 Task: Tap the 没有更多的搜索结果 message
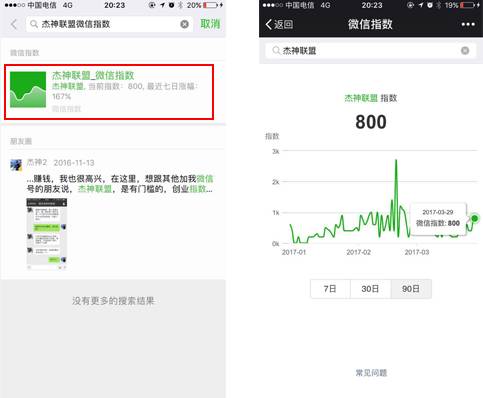[113, 301]
